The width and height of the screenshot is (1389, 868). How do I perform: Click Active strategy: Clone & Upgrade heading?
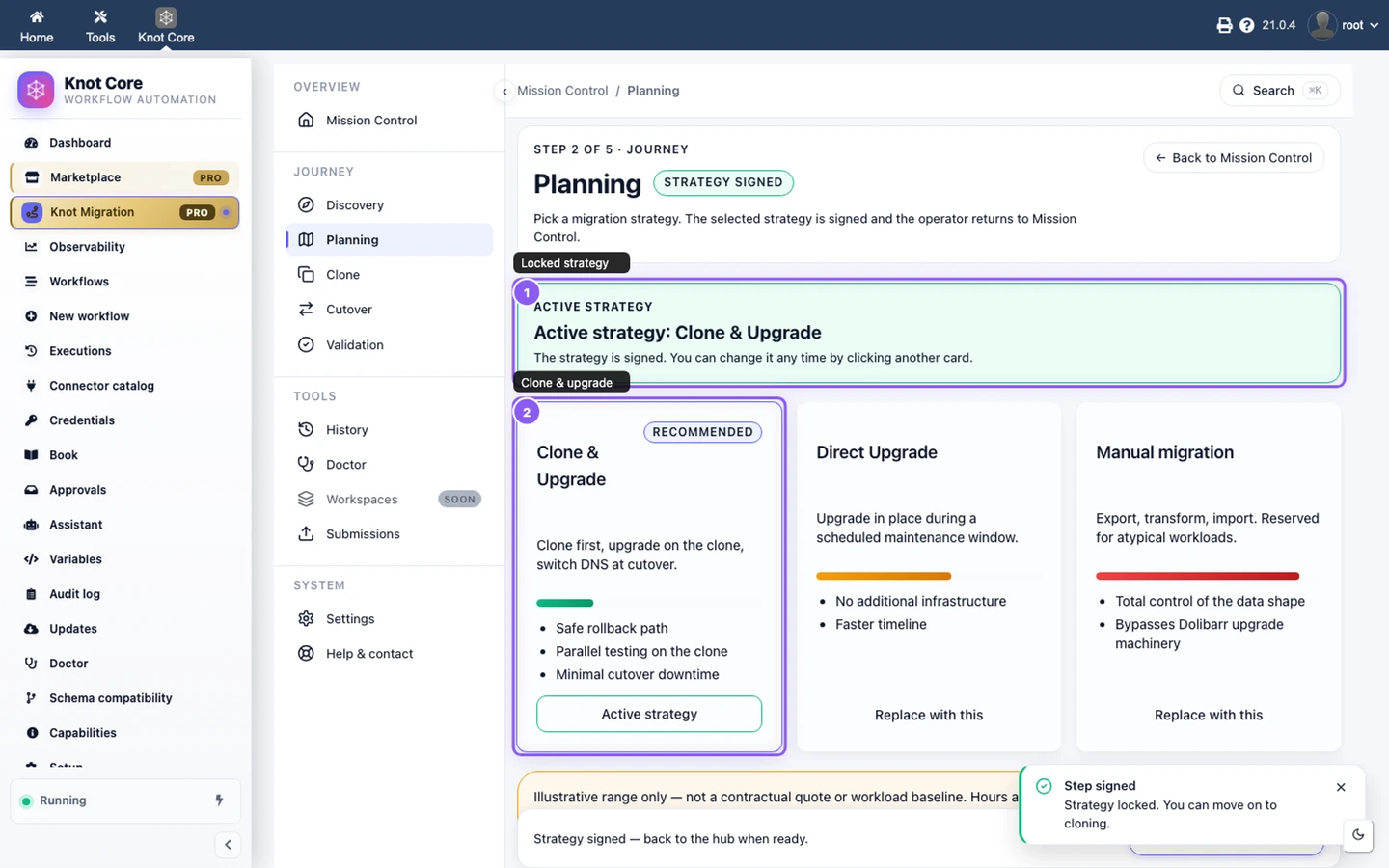click(678, 333)
